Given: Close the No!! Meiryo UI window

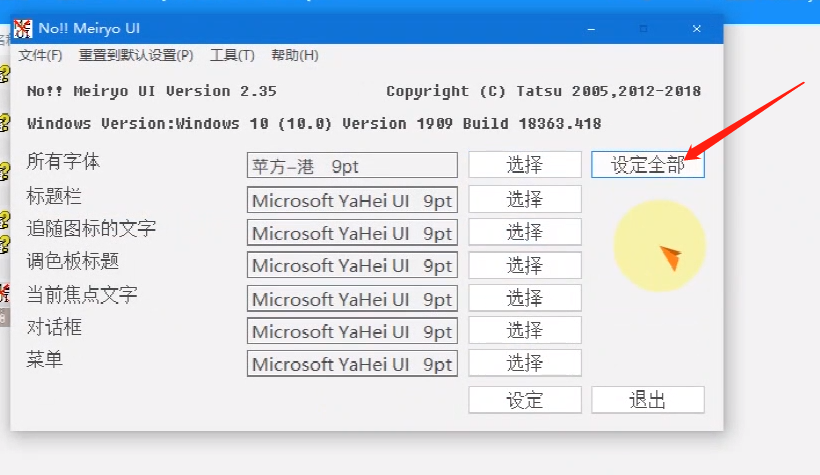Looking at the screenshot, I should [x=697, y=29].
